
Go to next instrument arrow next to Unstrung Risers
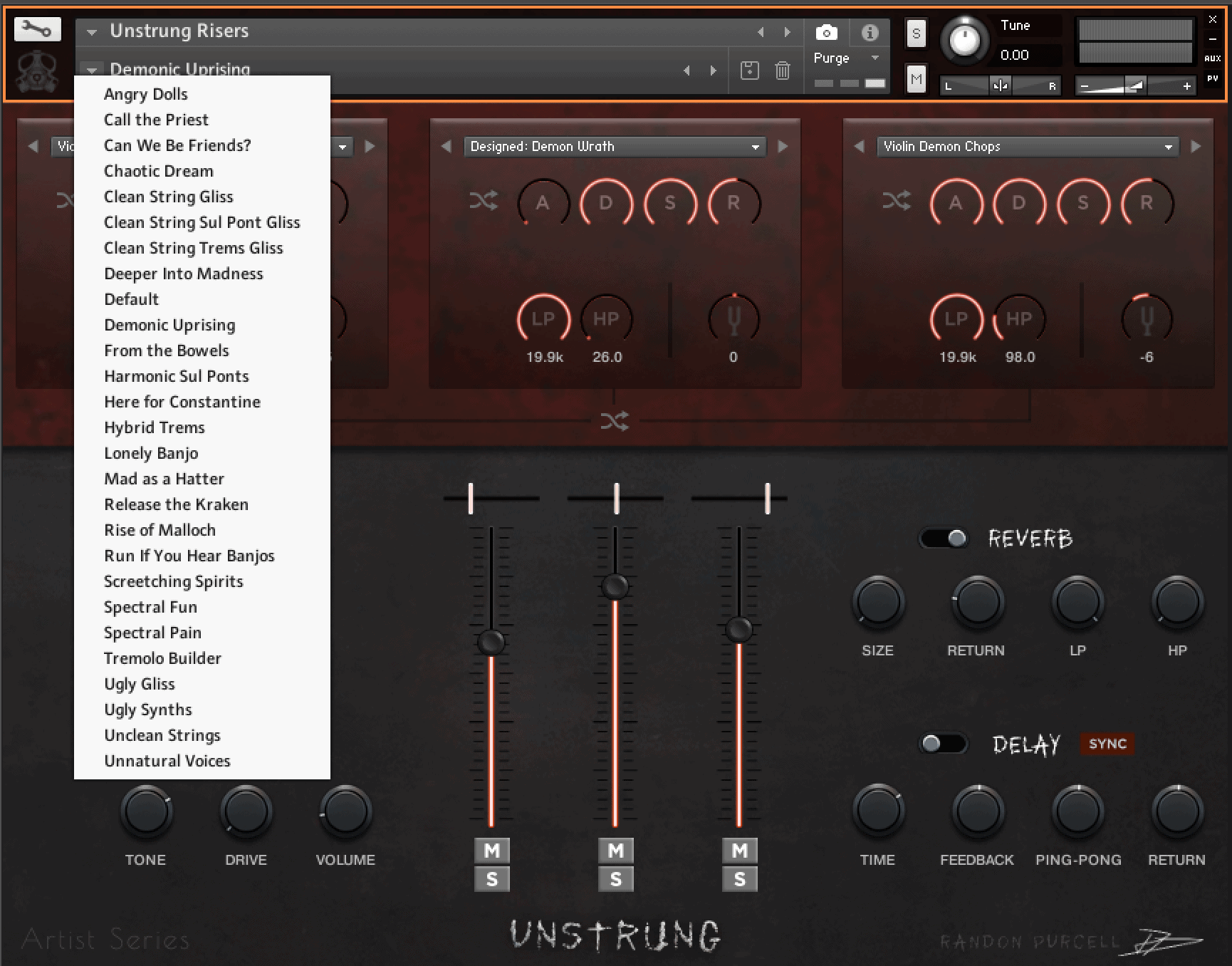tap(787, 32)
